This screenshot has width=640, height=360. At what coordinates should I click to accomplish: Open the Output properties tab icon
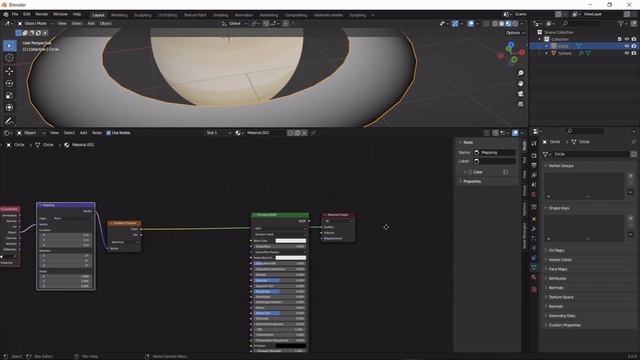coord(534,165)
